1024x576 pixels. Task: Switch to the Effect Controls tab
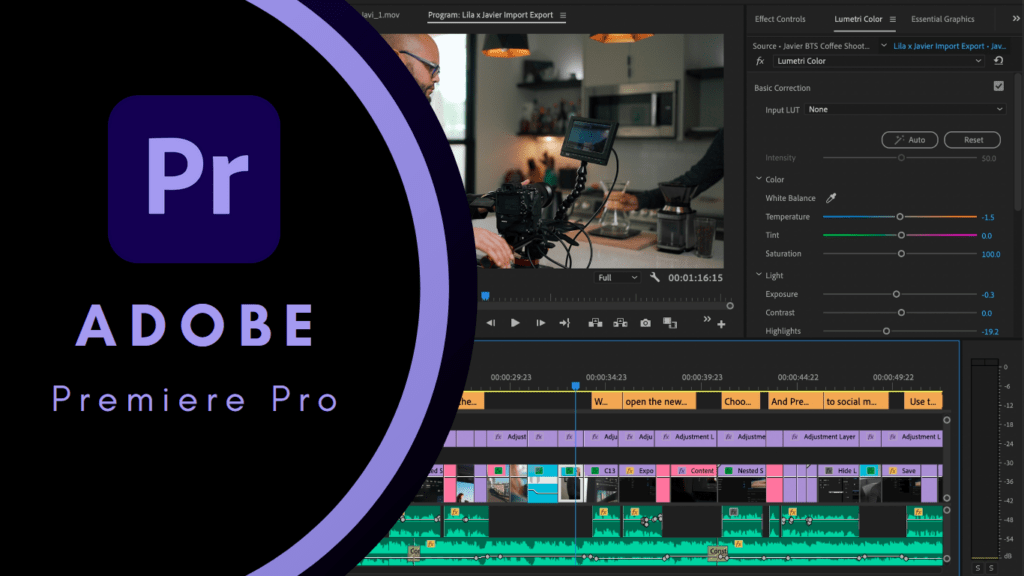tap(780, 19)
